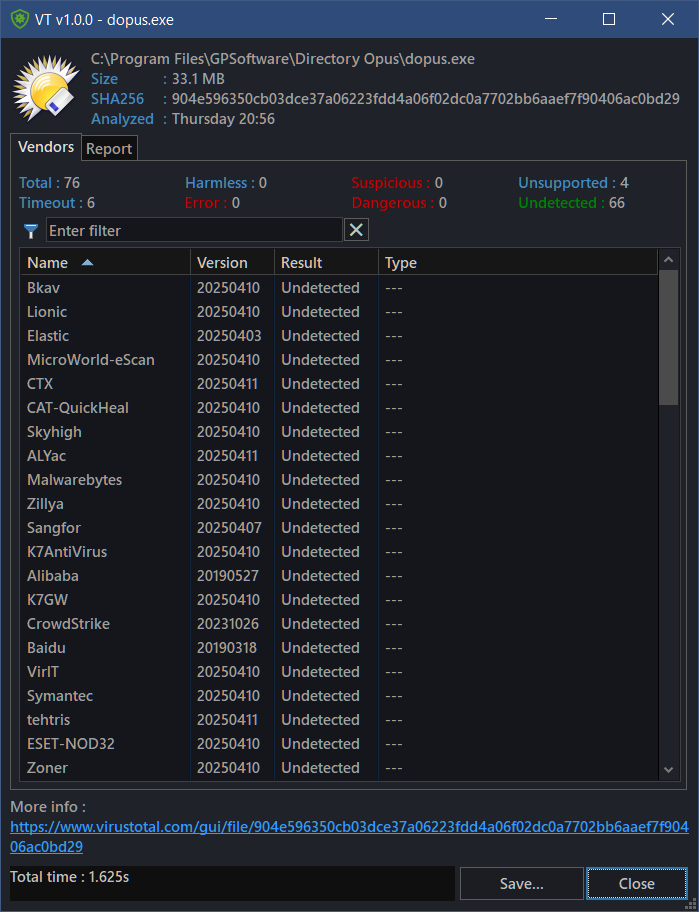Screen dimensions: 699x912
Task: Open the VirusTotal report link
Action: 349,836
